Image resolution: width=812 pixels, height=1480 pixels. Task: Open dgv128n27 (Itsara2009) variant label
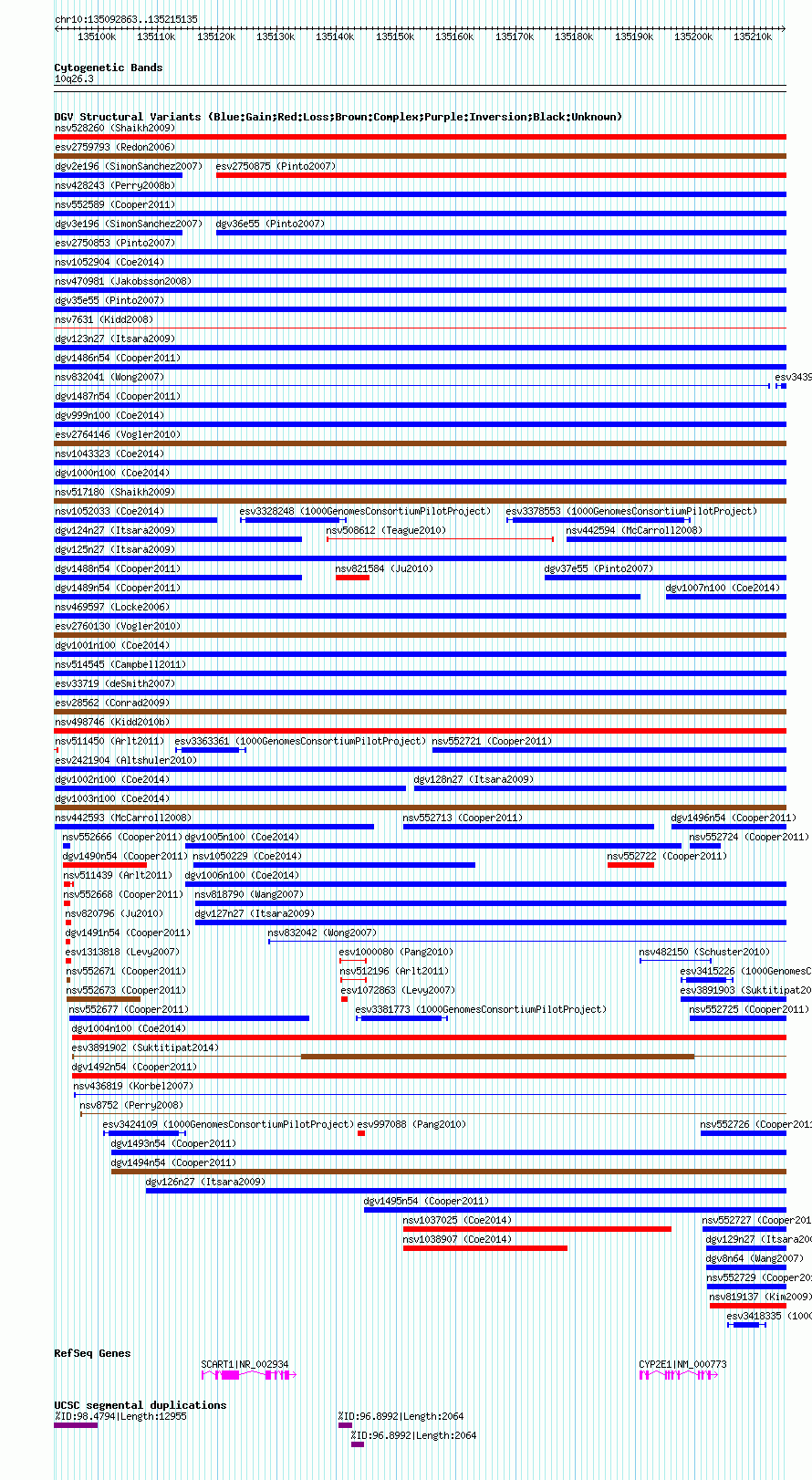tap(474, 779)
